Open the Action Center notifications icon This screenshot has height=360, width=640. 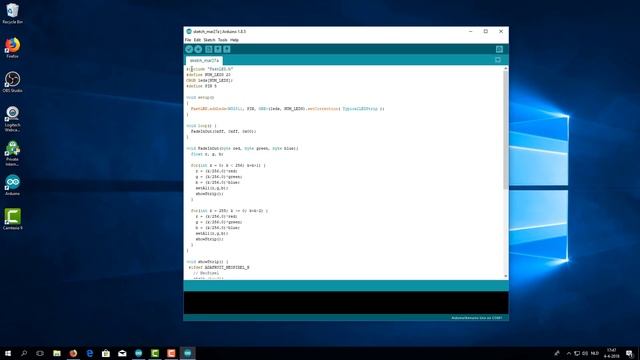629,353
